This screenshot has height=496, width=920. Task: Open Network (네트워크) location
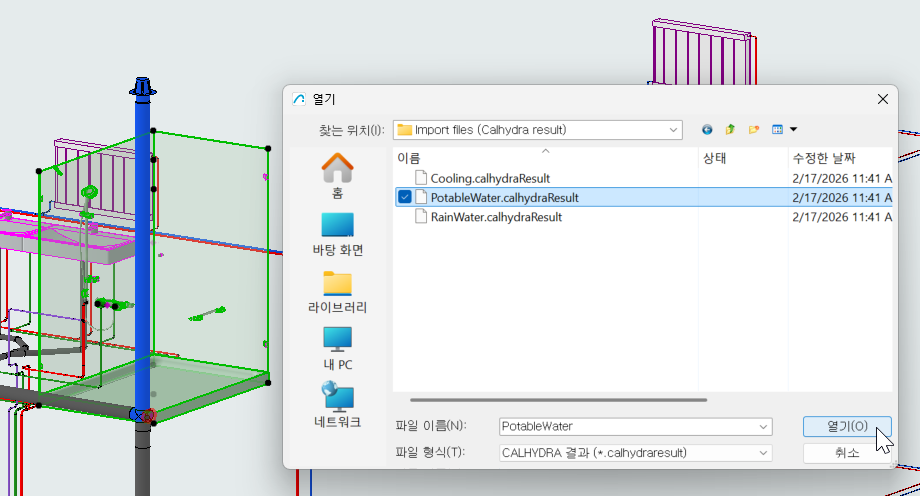click(337, 405)
